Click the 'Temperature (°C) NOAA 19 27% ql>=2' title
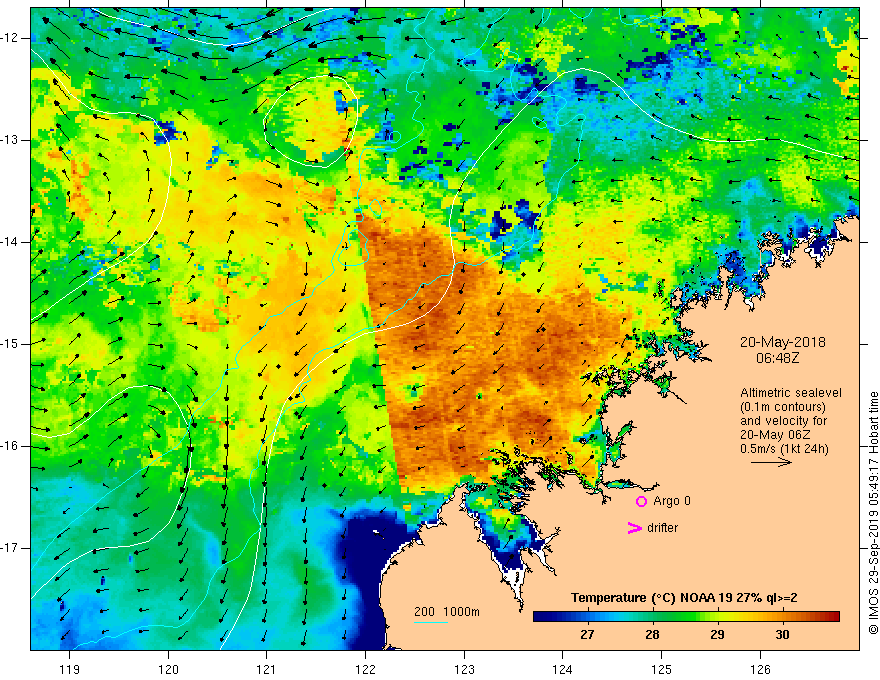This screenshot has height=680, width=880. click(684, 598)
